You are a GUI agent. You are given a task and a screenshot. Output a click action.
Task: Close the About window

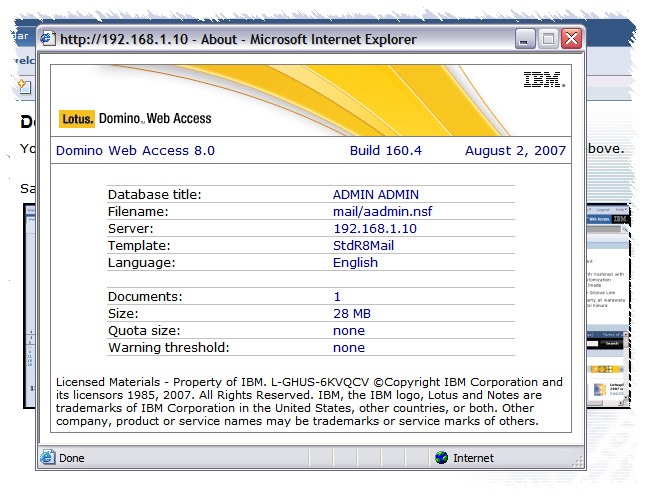(571, 39)
